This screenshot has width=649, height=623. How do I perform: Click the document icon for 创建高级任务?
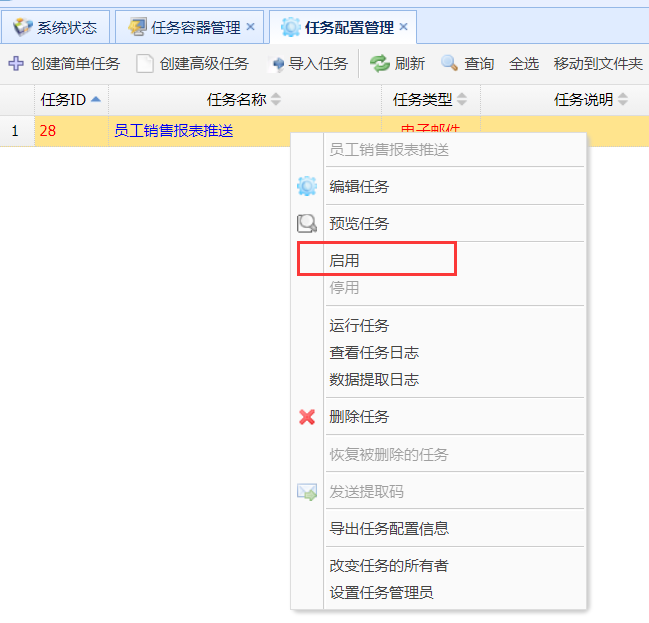145,64
